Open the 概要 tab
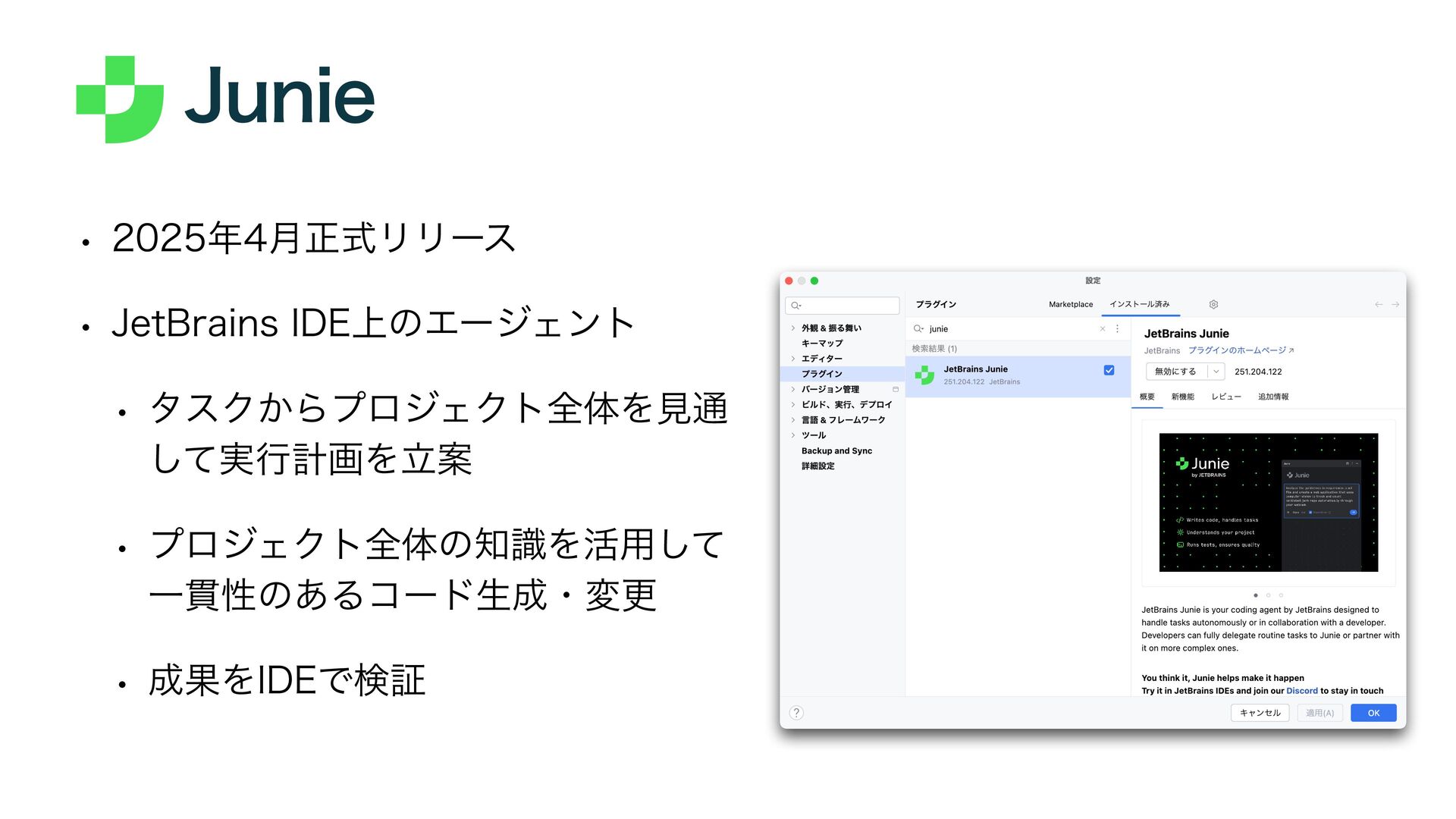This screenshot has height=819, width=1456. tap(1147, 397)
